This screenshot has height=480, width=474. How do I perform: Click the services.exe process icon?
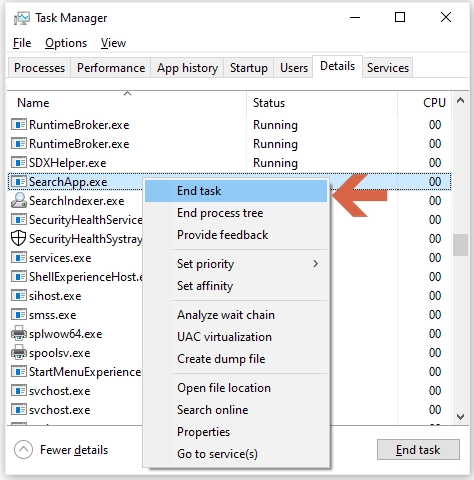(19, 258)
